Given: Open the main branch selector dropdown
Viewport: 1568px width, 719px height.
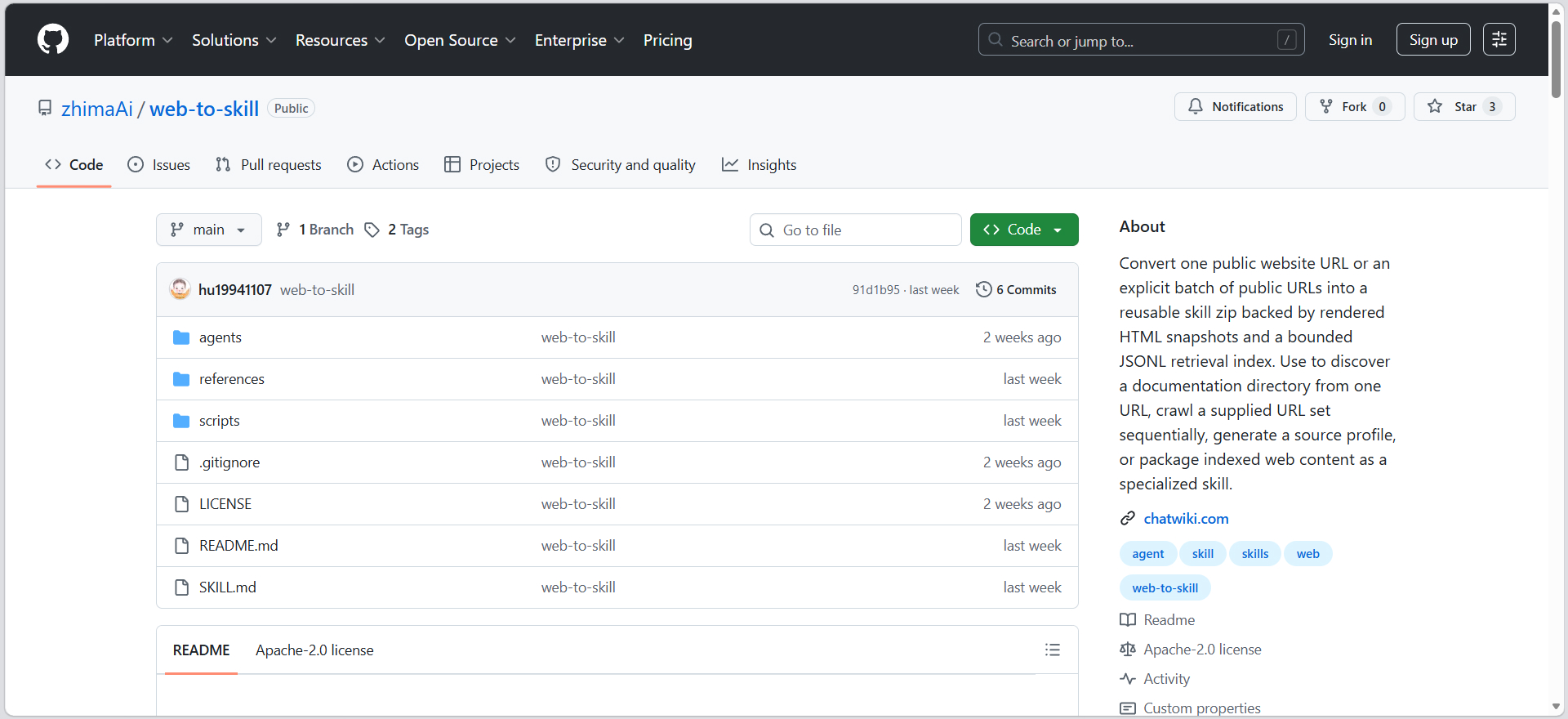Looking at the screenshot, I should click(x=209, y=230).
